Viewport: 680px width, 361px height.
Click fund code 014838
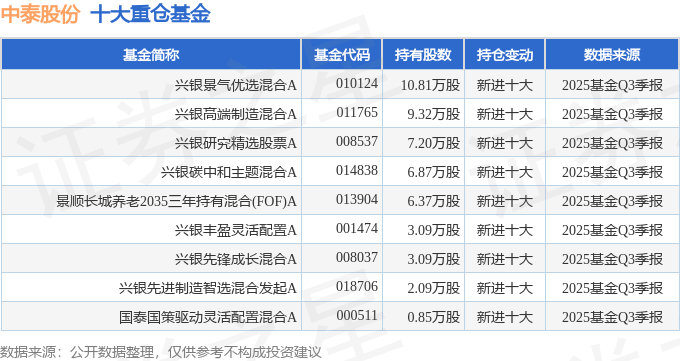click(x=357, y=171)
